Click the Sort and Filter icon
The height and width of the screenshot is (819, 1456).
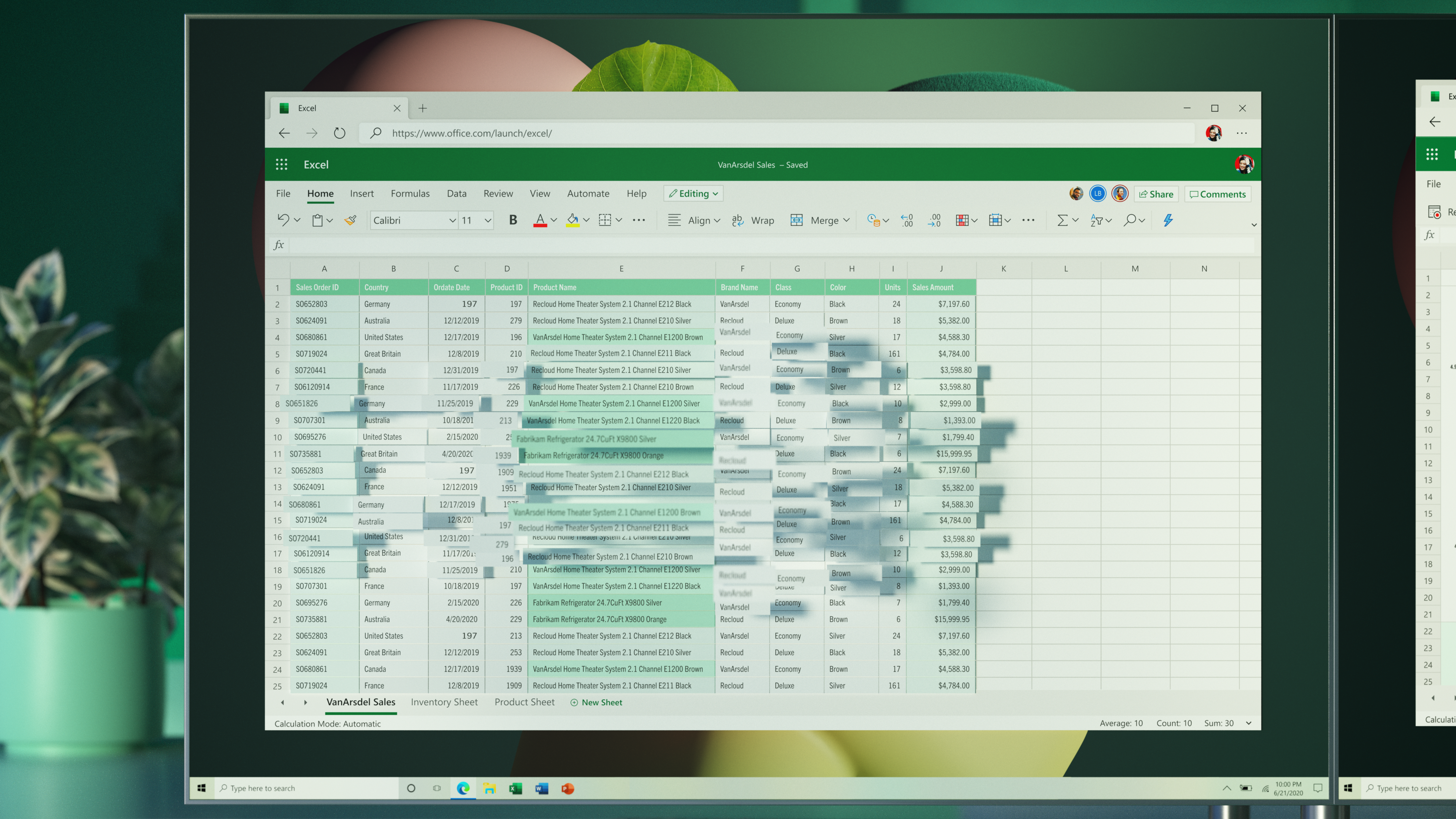[1096, 220]
